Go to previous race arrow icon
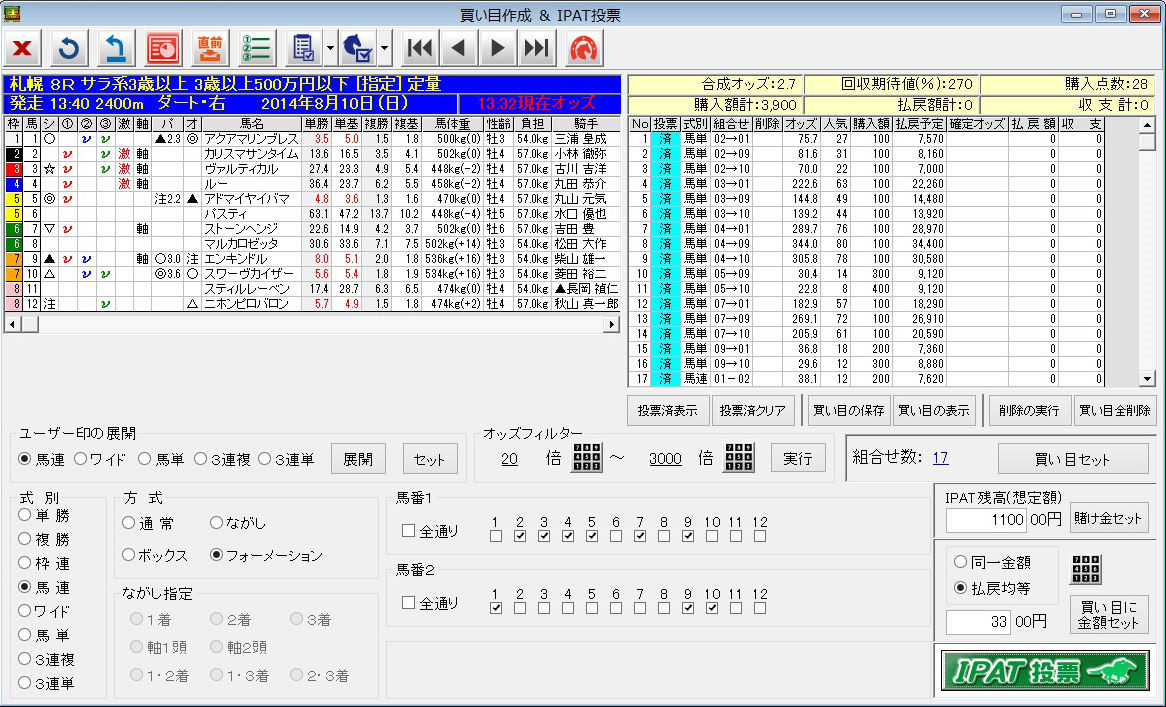This screenshot has height=707, width=1166. [x=459, y=49]
